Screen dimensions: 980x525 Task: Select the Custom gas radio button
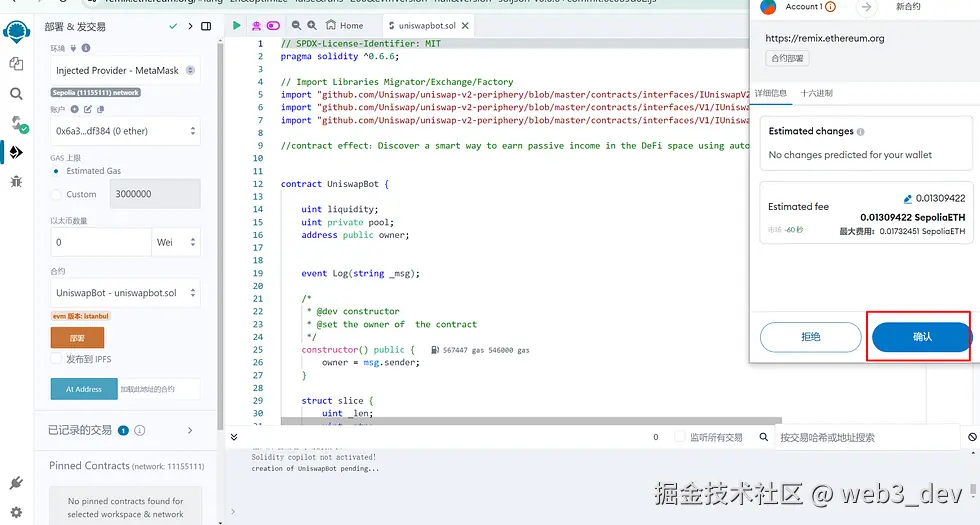pyautogui.click(x=56, y=194)
